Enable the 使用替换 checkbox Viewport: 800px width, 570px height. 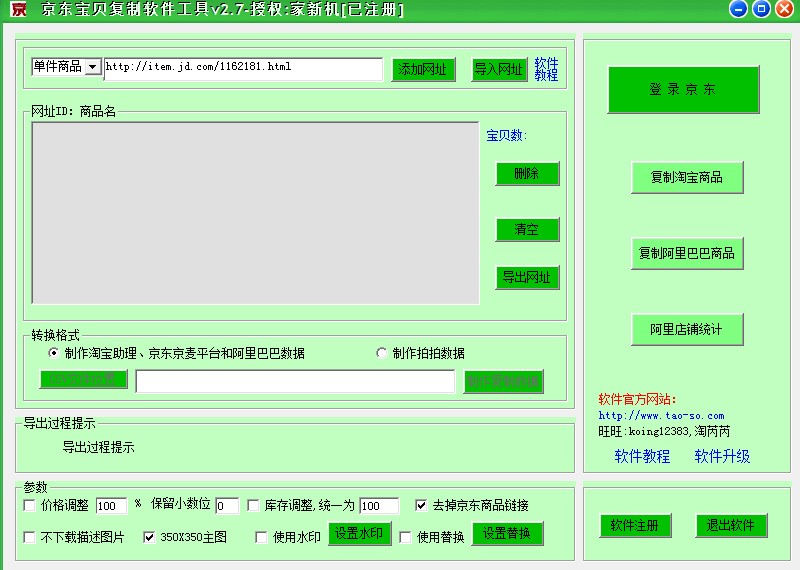(x=406, y=537)
